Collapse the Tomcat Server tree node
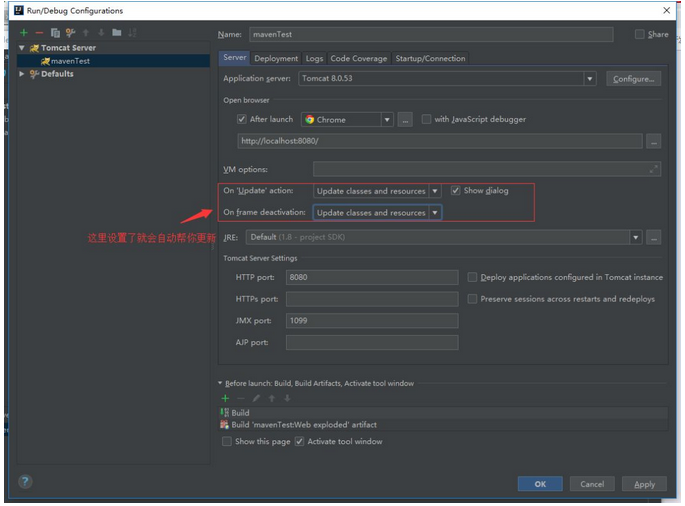The image size is (685, 506). click(x=21, y=48)
